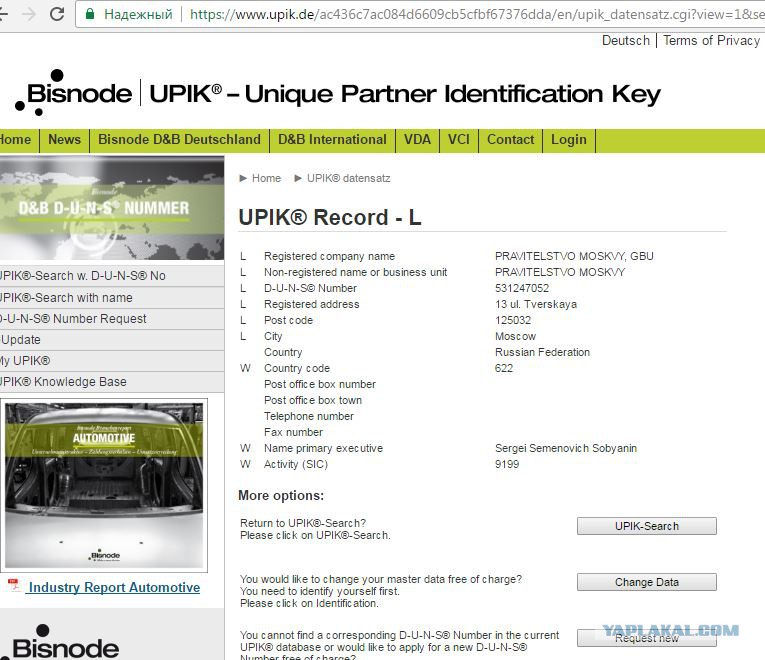Open UPIK-Search w. D-U-N-S No
The width and height of the screenshot is (765, 660).
pyautogui.click(x=112, y=276)
